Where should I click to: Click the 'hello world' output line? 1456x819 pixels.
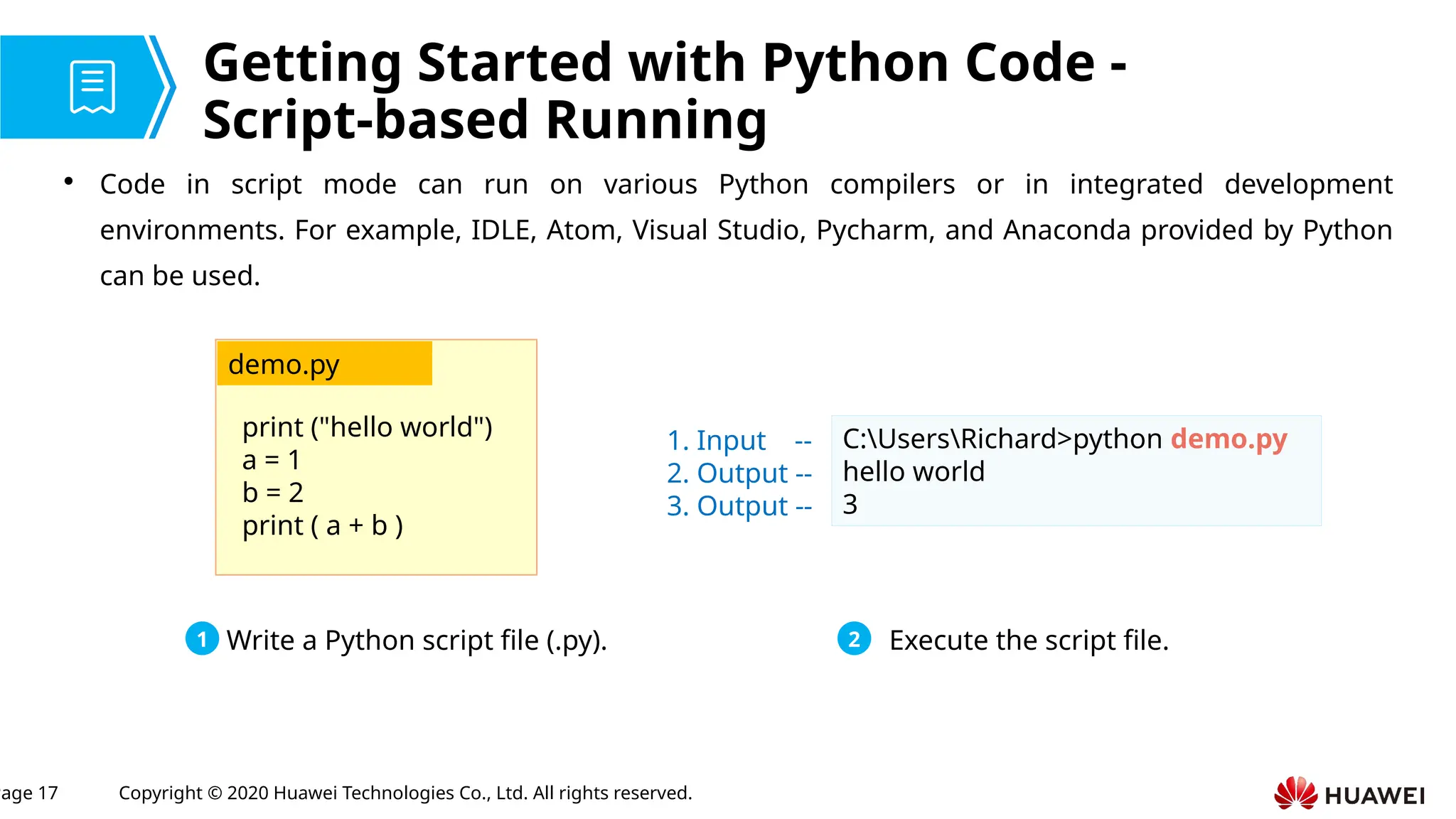click(914, 471)
